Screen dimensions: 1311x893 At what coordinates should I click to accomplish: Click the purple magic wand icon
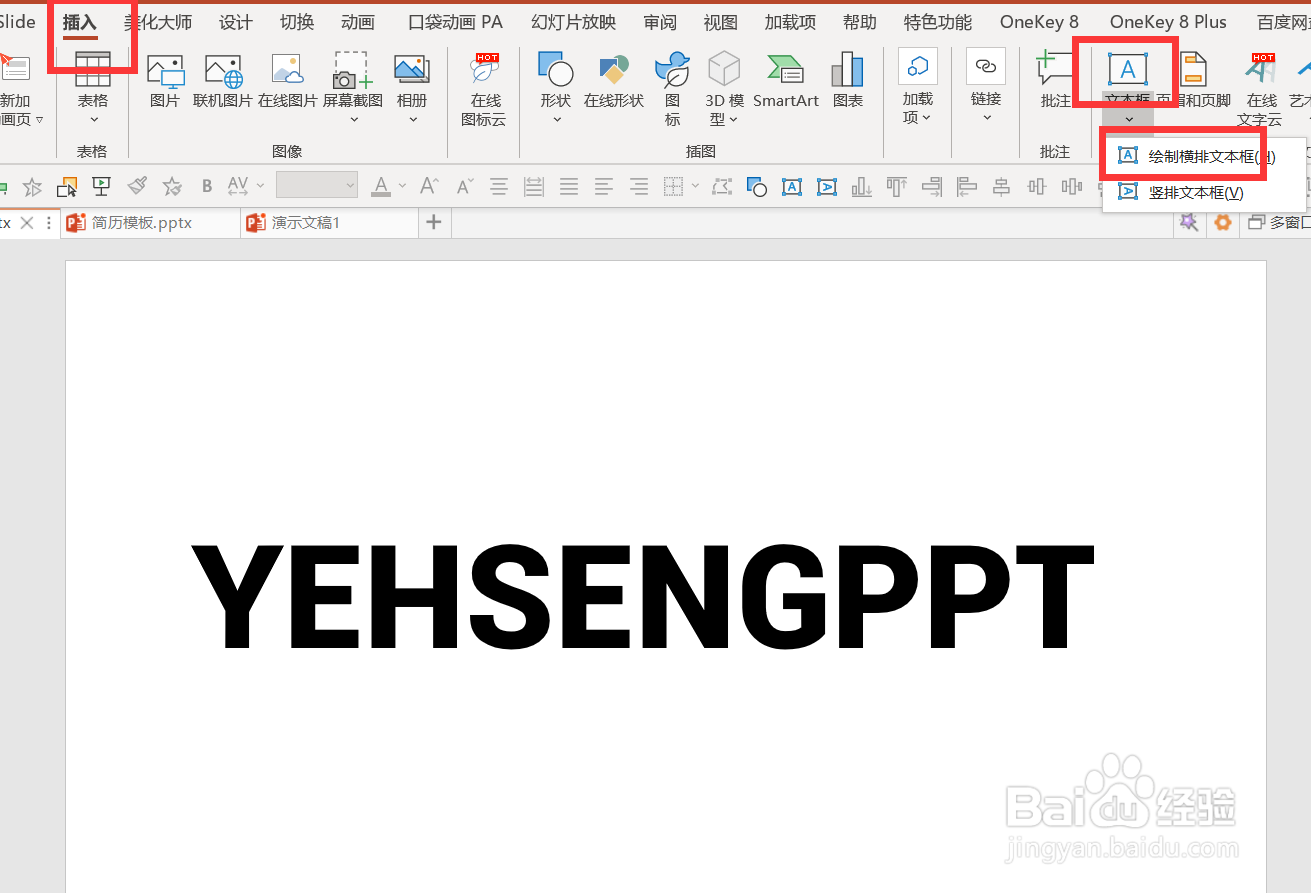point(1189,222)
